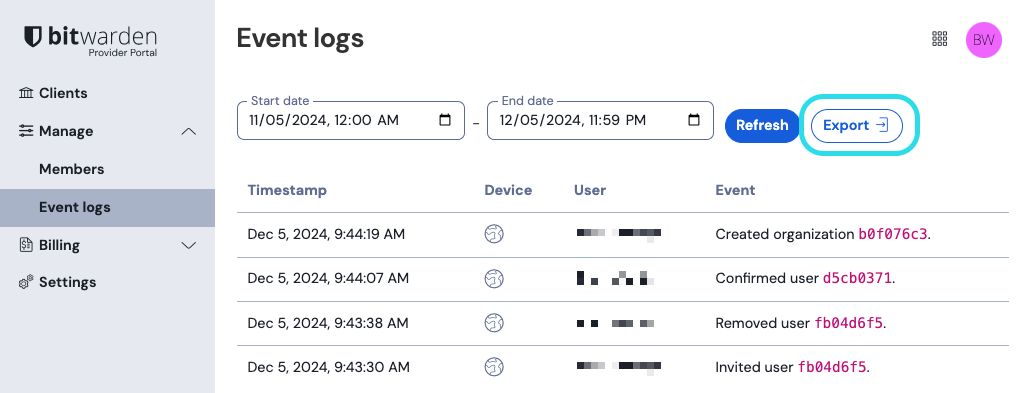Open the app switcher grid icon
Image resolution: width=1031 pixels, height=393 pixels.
[940, 39]
